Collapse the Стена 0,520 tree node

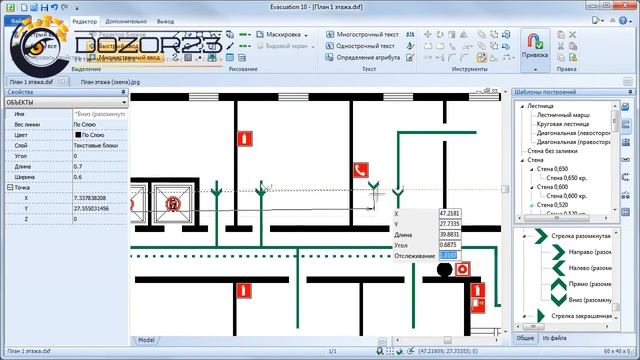[x=532, y=205]
